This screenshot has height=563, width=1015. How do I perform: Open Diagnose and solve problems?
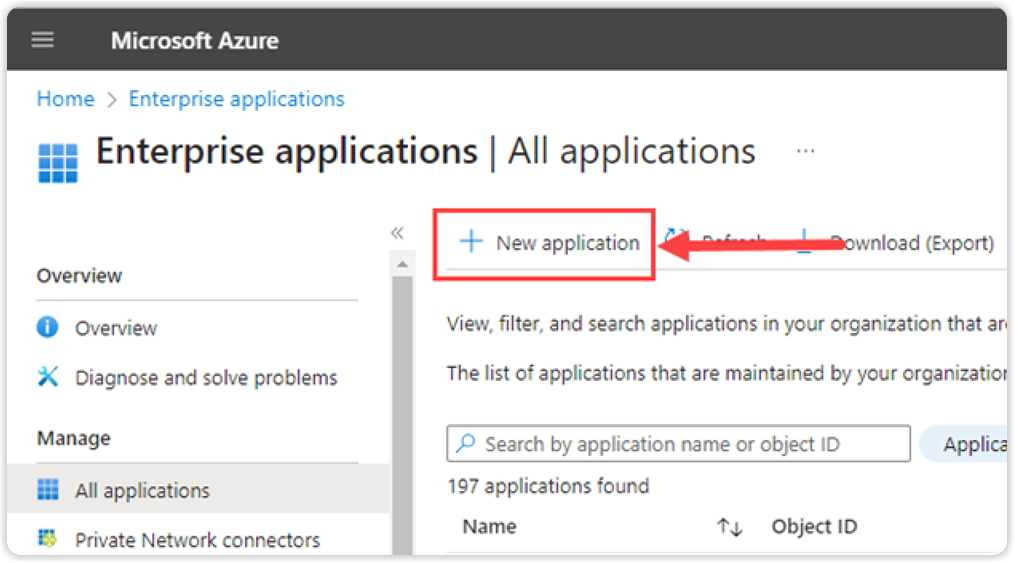click(x=206, y=377)
